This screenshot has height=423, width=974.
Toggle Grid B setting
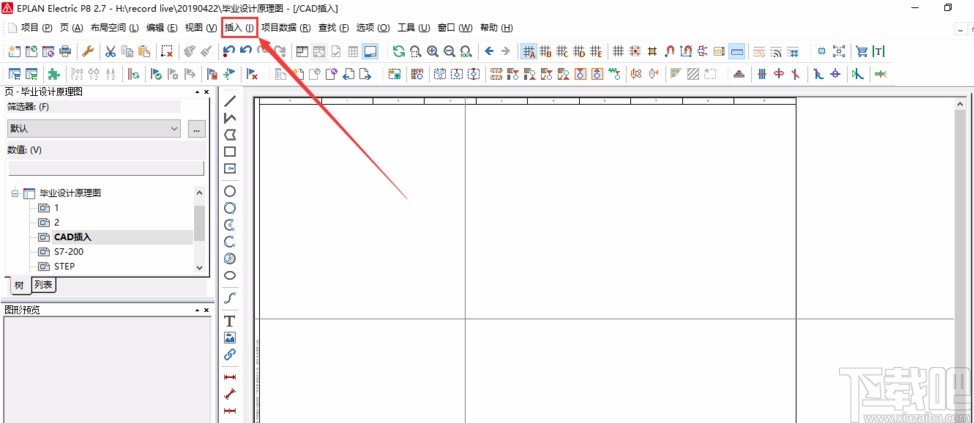pos(545,52)
